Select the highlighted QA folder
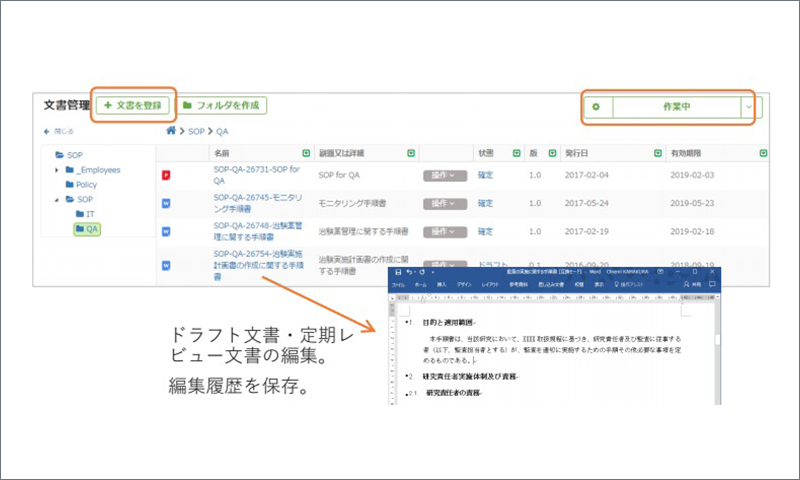The height and width of the screenshot is (480, 800). 87,229
